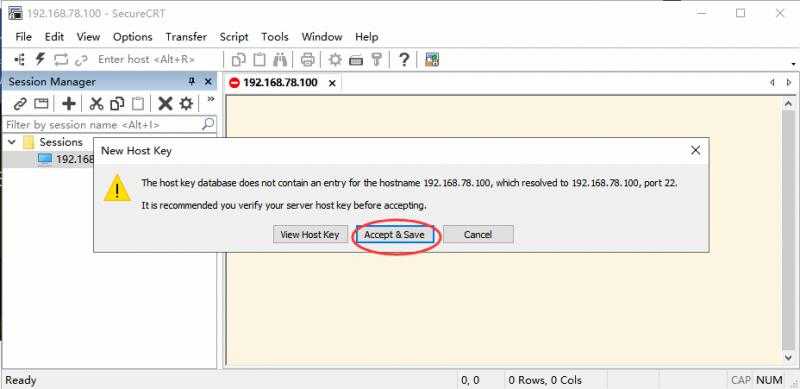The height and width of the screenshot is (389, 800).
Task: Open Properties gear in Session Manager toolbar
Action: pyautogui.click(x=186, y=104)
